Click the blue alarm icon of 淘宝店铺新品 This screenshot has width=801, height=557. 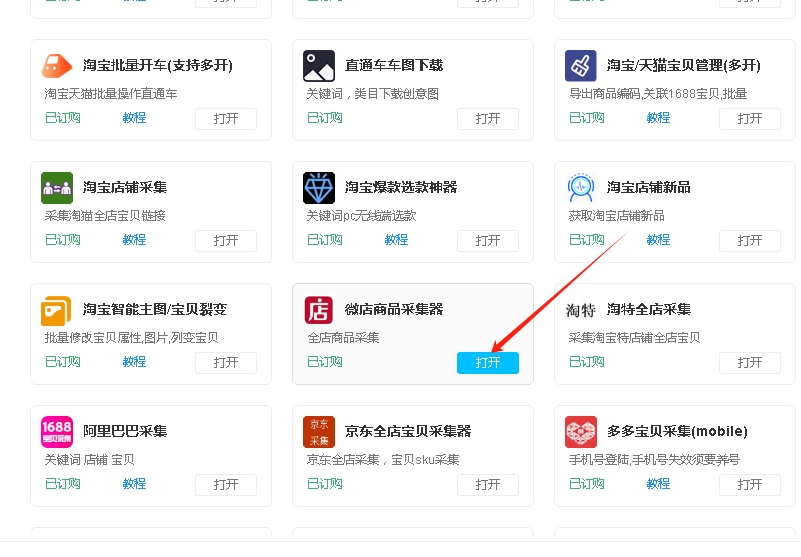[581, 188]
